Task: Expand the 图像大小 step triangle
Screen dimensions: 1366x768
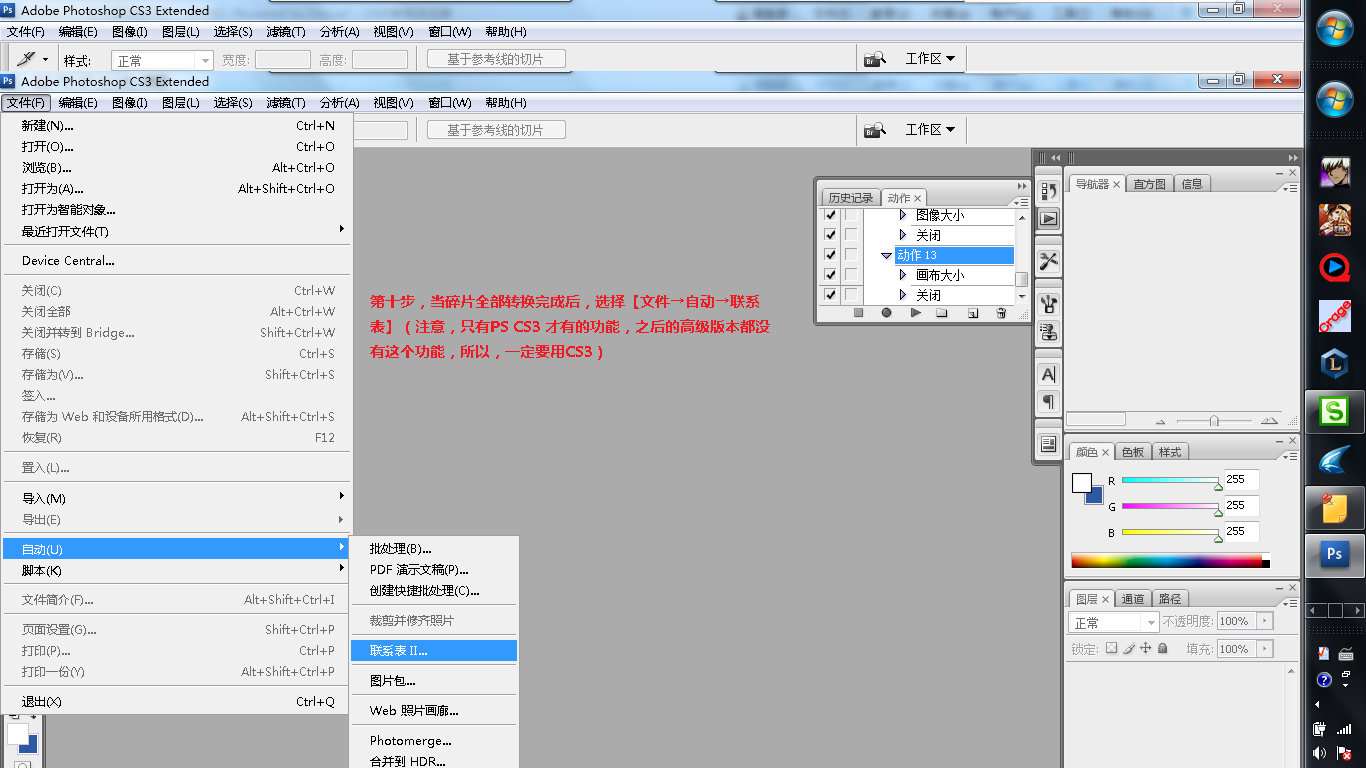Action: click(903, 215)
